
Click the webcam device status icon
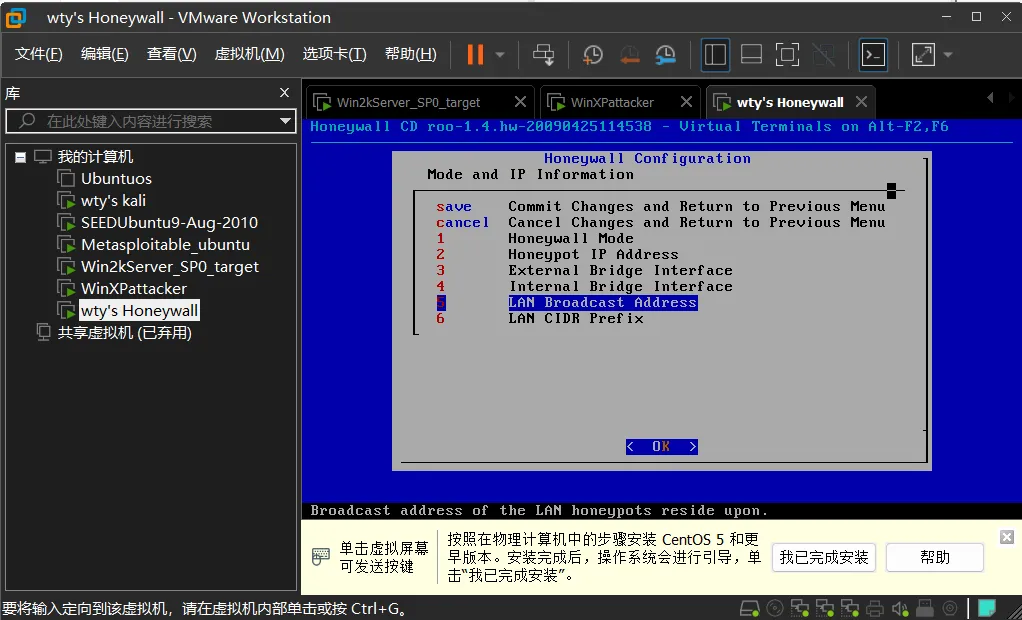click(x=950, y=609)
